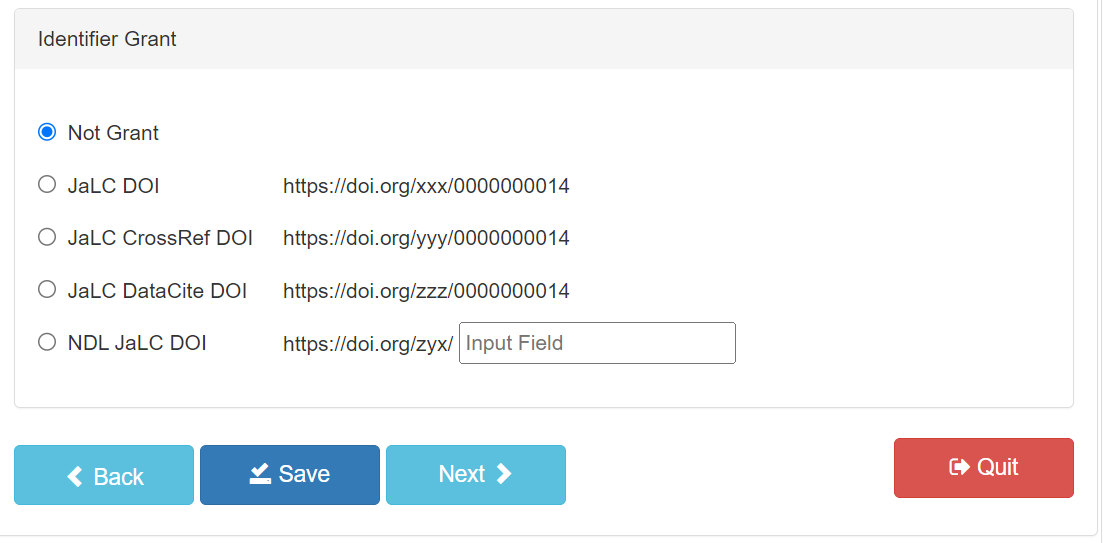Choose the JaLC DOI radio option
The width and height of the screenshot is (1105, 543).
(47, 185)
